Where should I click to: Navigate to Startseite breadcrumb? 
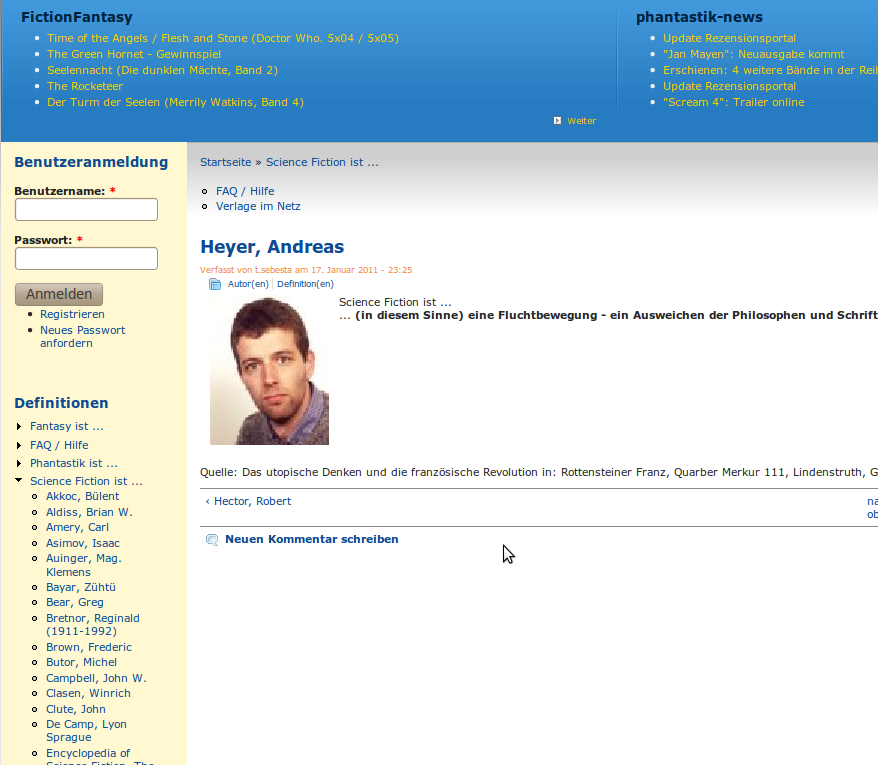pos(225,162)
